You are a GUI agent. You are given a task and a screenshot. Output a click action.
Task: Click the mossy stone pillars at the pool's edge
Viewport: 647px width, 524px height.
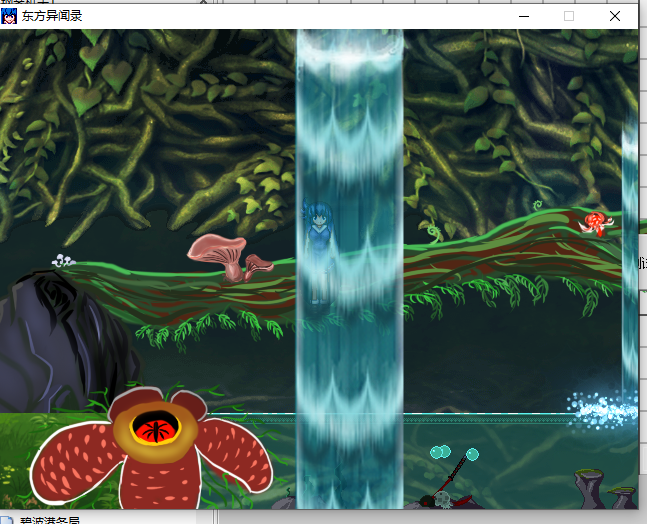coord(606,489)
